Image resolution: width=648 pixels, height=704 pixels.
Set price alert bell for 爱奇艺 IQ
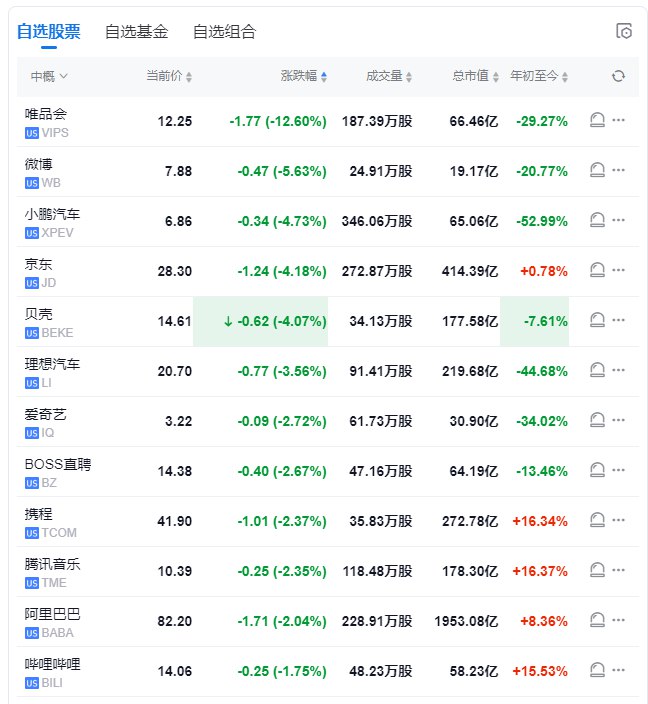point(597,420)
